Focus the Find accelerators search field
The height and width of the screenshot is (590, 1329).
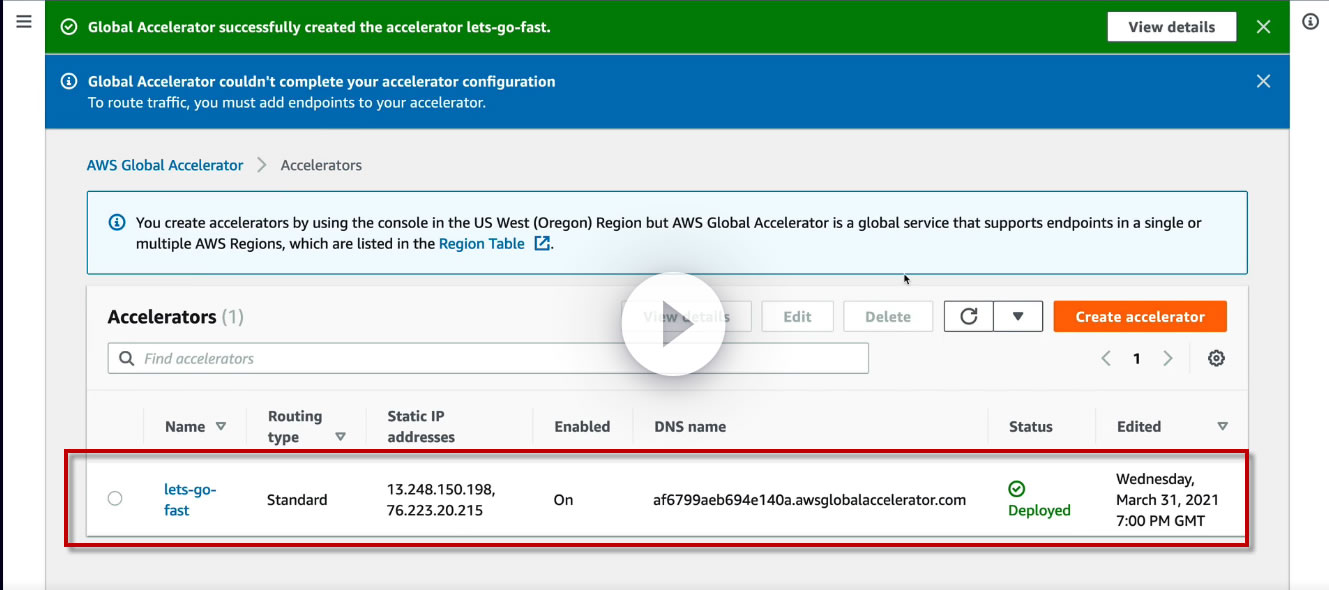[x=488, y=358]
